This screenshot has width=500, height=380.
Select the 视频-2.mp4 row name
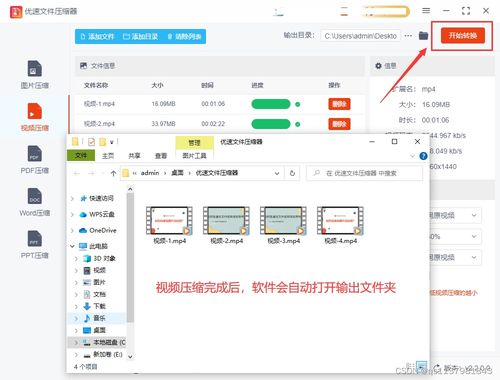(99, 124)
